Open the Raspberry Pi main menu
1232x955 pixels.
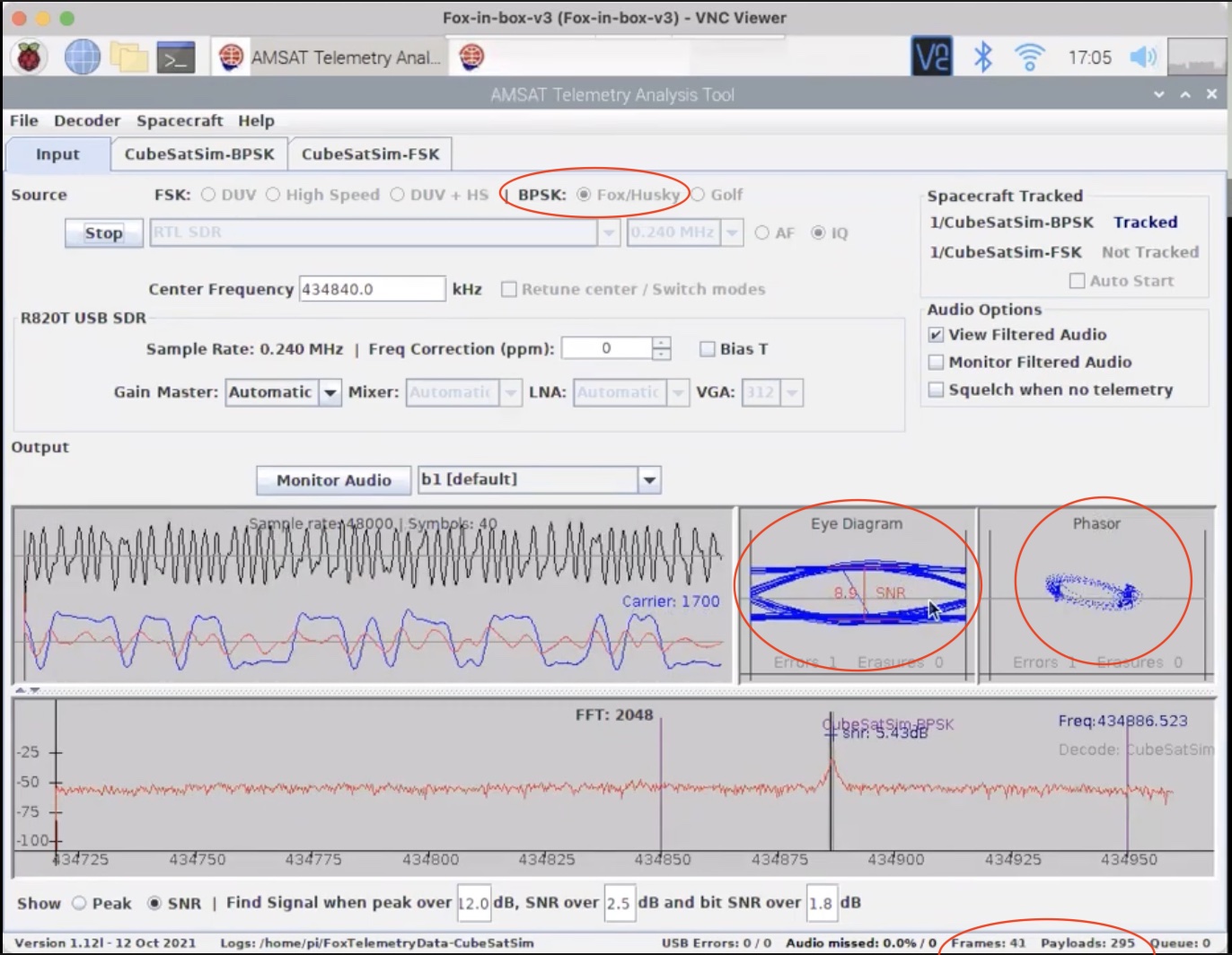click(30, 57)
